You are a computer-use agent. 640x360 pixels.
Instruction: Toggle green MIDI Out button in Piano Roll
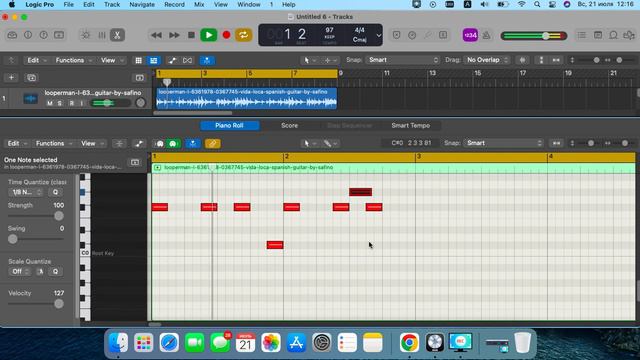click(173, 144)
